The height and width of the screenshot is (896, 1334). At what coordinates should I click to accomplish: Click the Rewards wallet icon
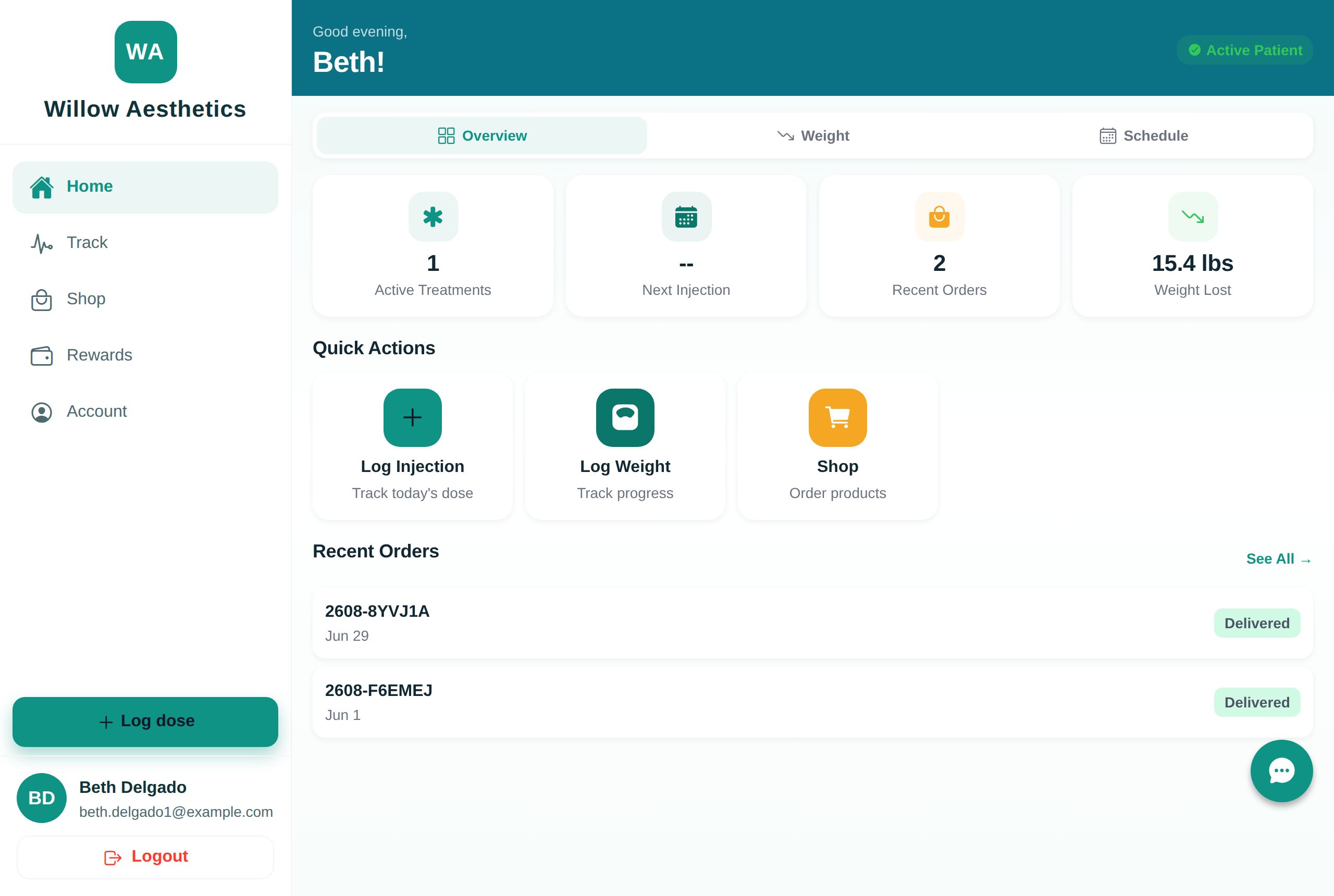point(42,356)
